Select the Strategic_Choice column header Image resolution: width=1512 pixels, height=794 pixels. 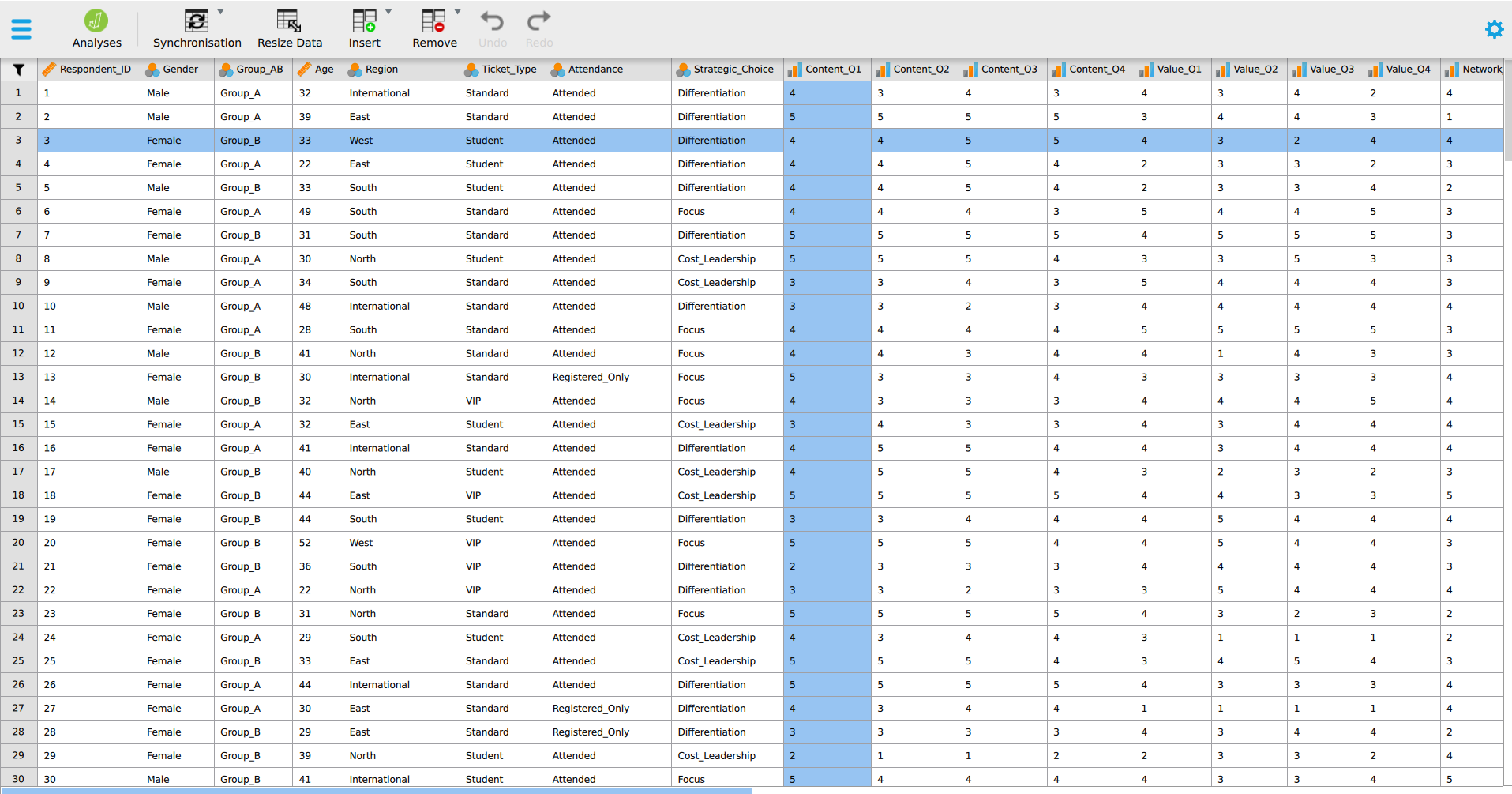click(727, 70)
